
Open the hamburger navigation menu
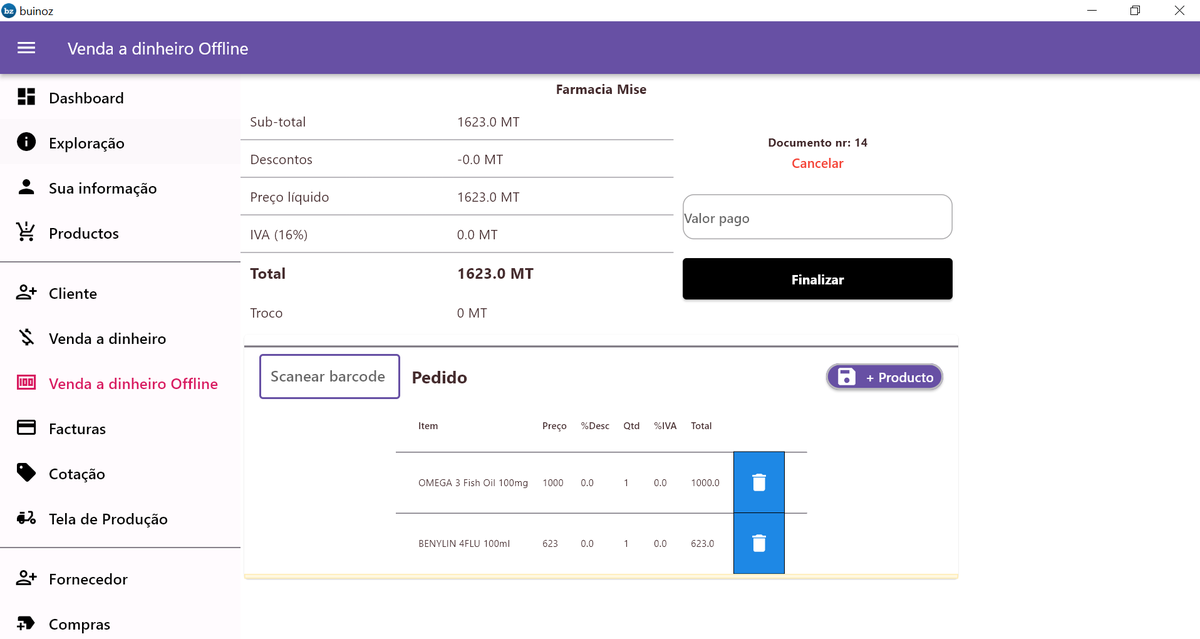click(x=27, y=48)
